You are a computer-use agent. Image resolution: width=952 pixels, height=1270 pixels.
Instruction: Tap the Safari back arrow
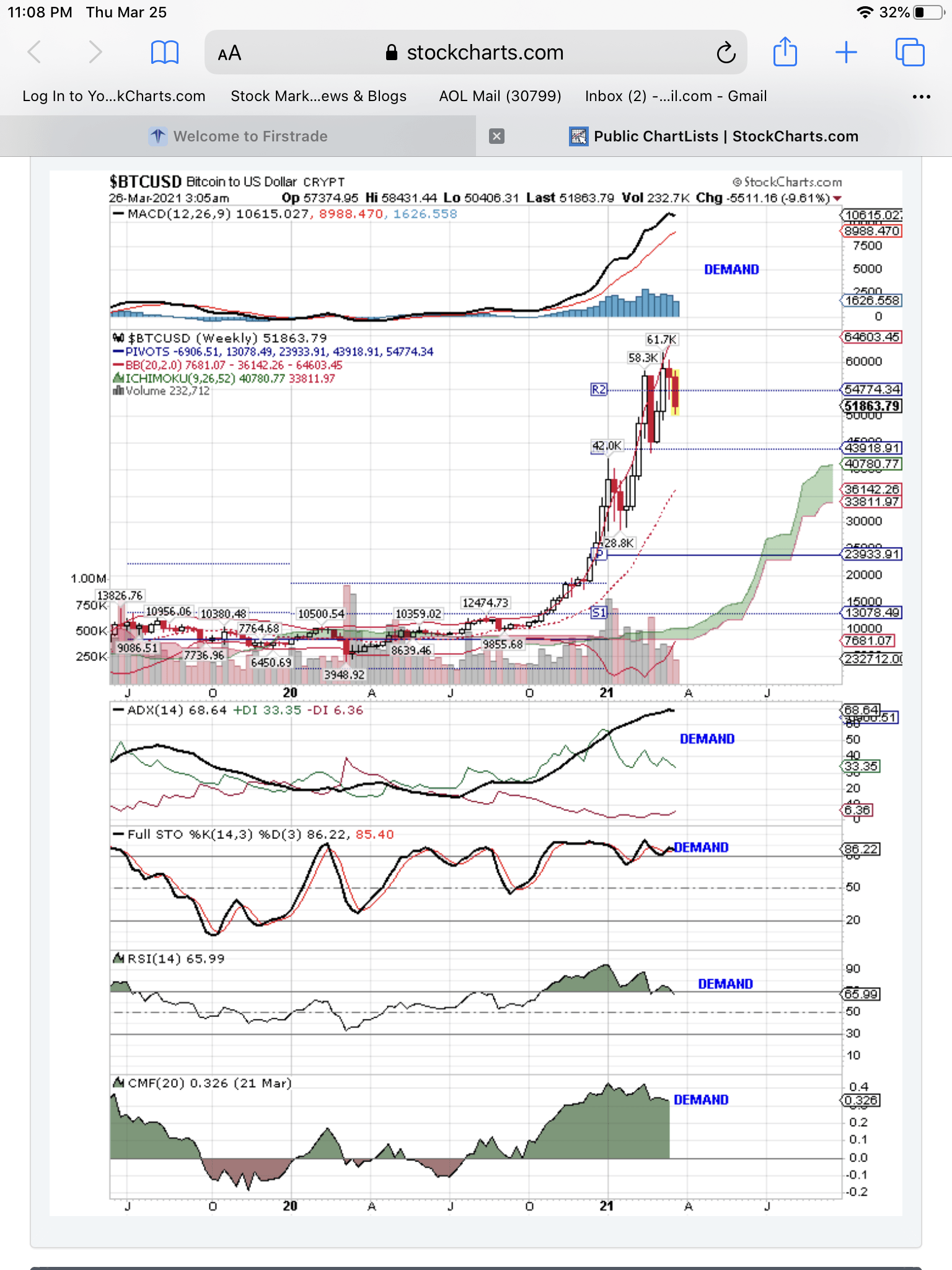coord(35,52)
